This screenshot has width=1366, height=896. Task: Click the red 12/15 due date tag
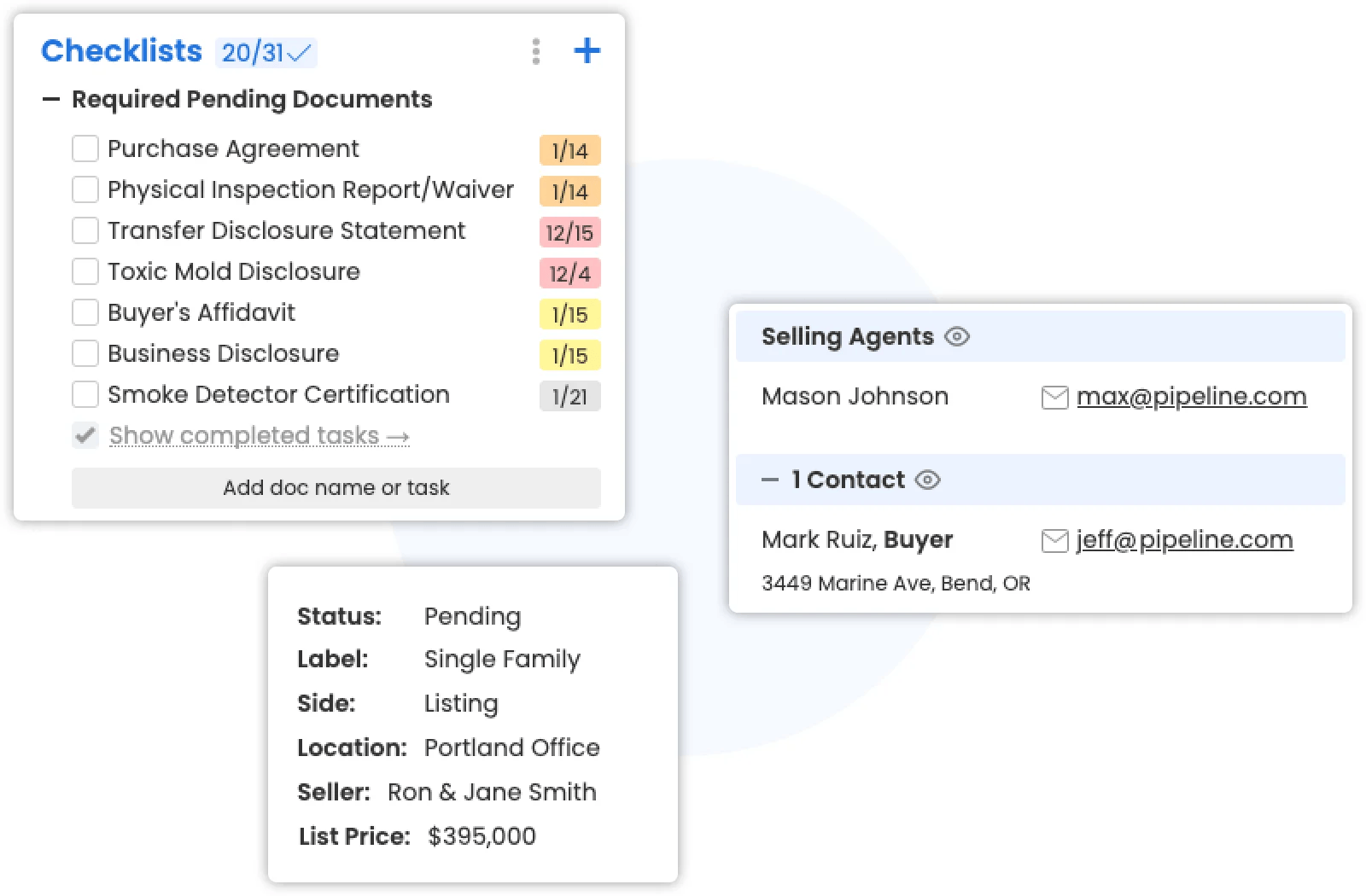click(x=569, y=233)
